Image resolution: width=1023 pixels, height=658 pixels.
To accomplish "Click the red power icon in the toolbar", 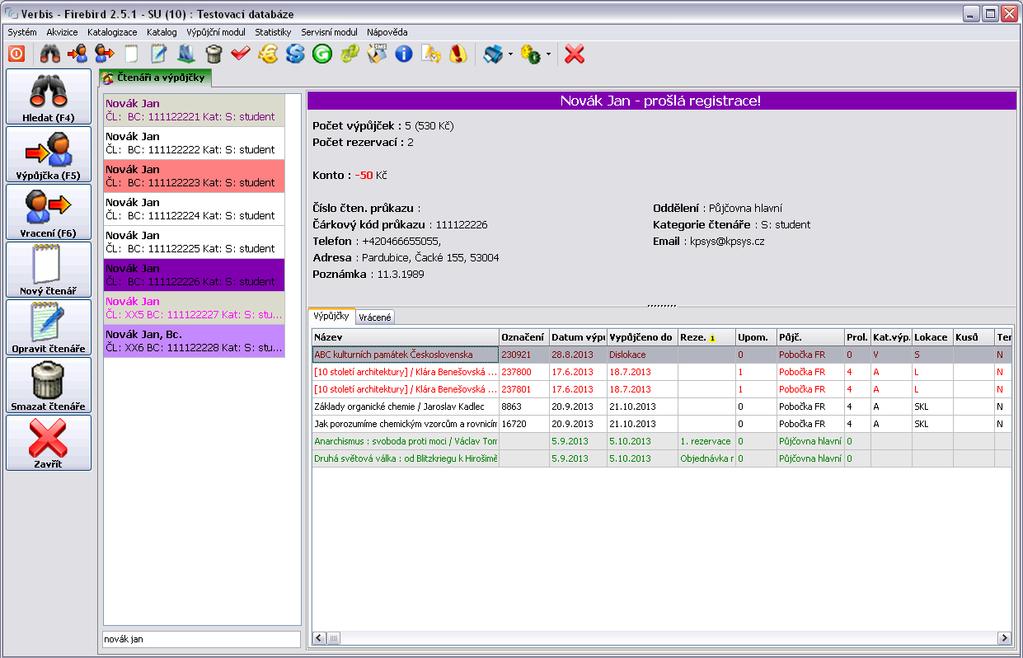I will point(16,54).
